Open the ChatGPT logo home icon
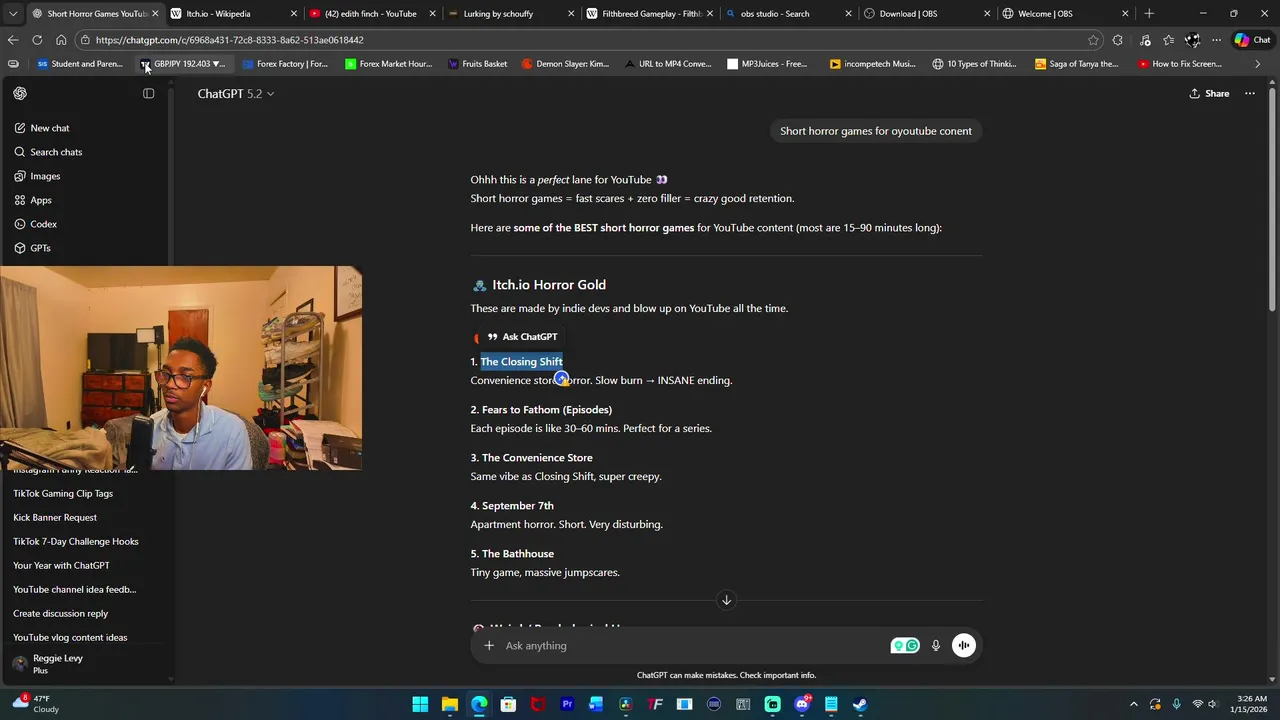The height and width of the screenshot is (720, 1280). 20,93
